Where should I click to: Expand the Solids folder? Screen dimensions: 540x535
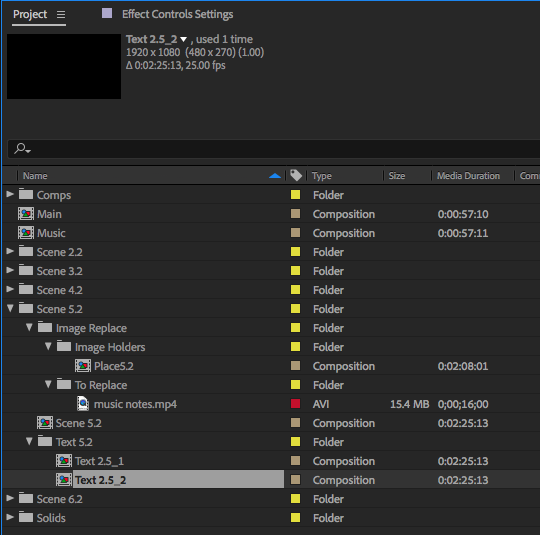tap(10, 517)
